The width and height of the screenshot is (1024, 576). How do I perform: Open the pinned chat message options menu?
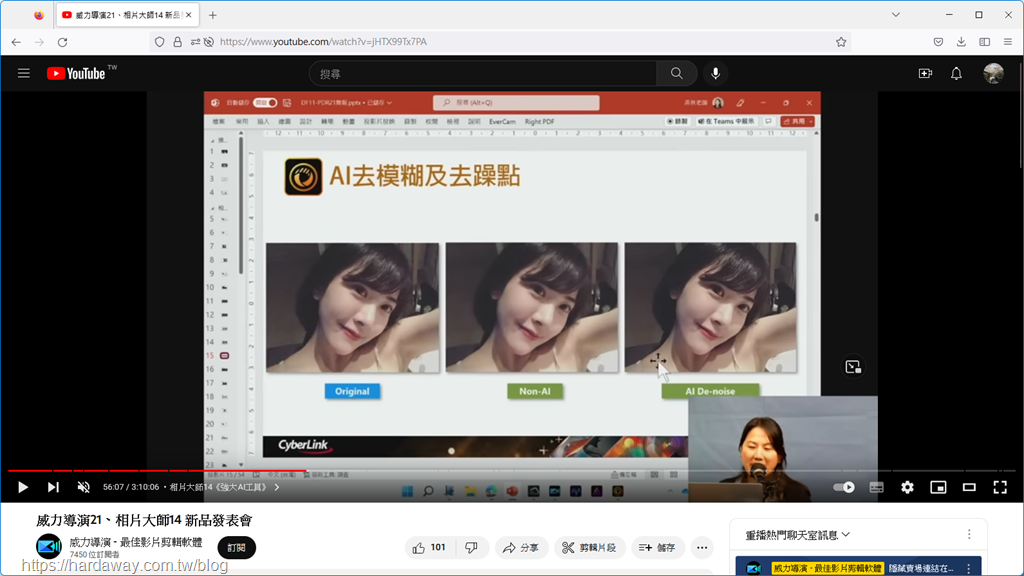click(969, 568)
